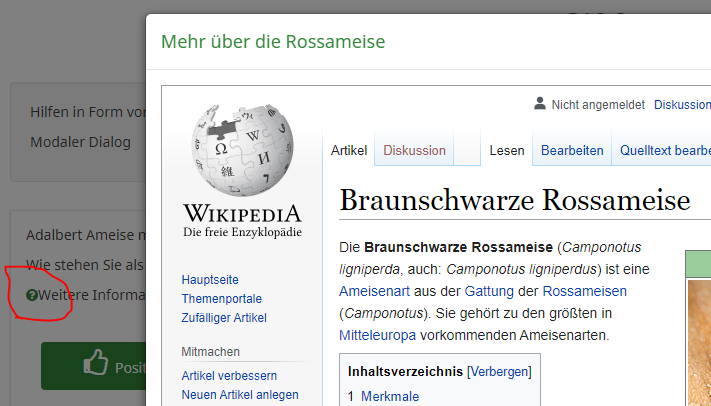Follow the Ameisenart link
This screenshot has height=406, width=711.
373,291
